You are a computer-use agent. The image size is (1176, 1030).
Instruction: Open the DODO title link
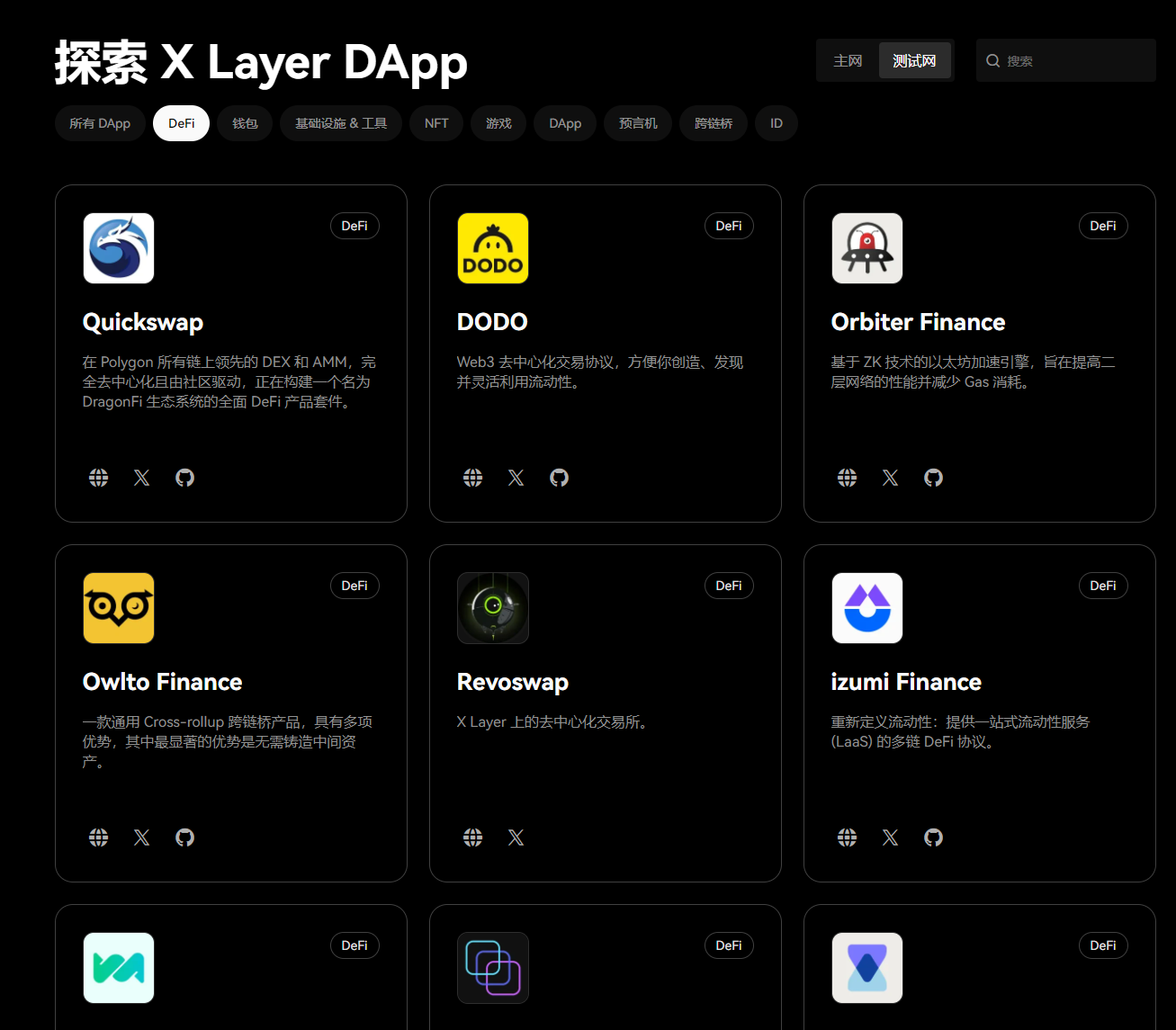pyautogui.click(x=492, y=322)
